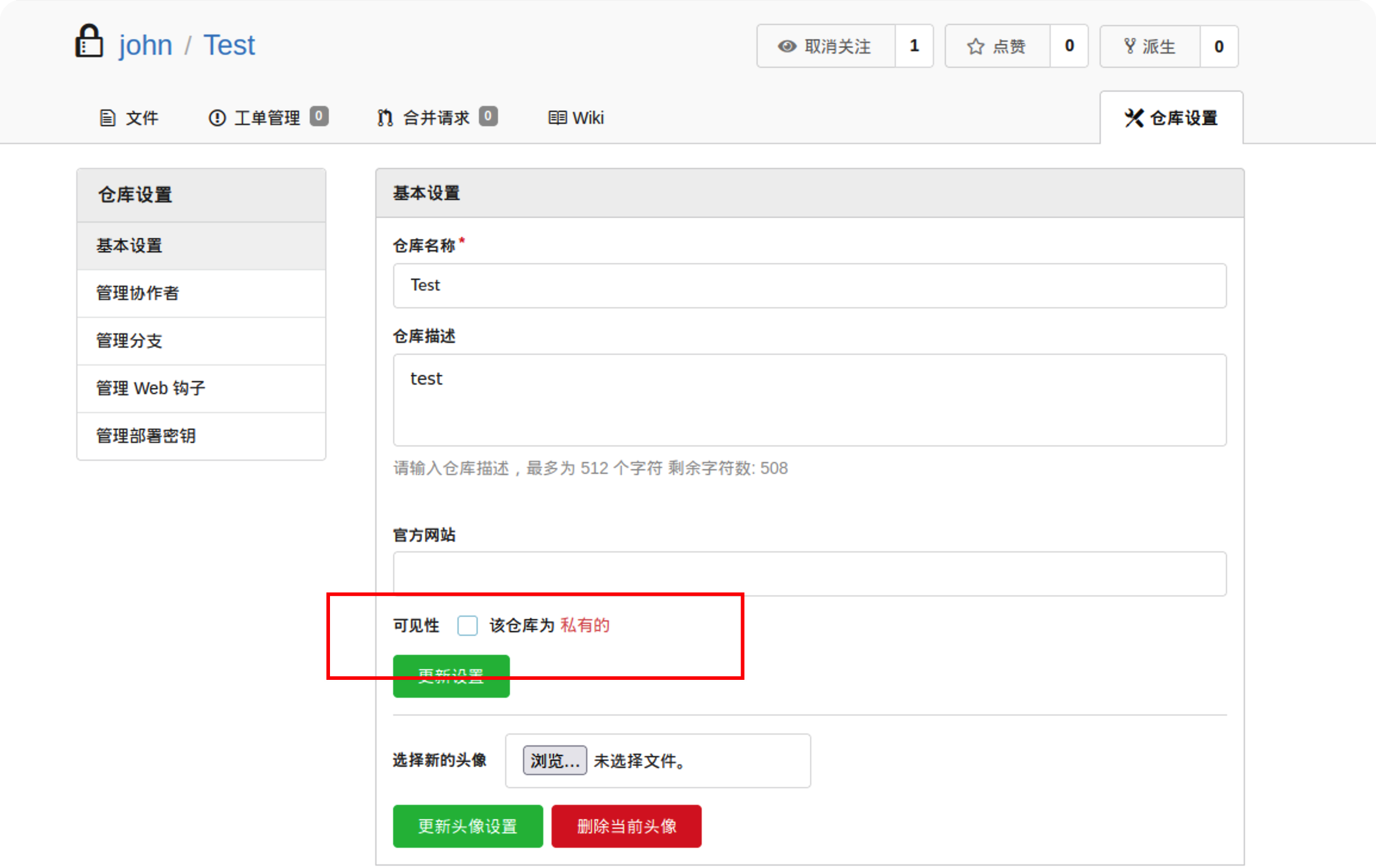Click the 浏览... file chooser button

[555, 760]
